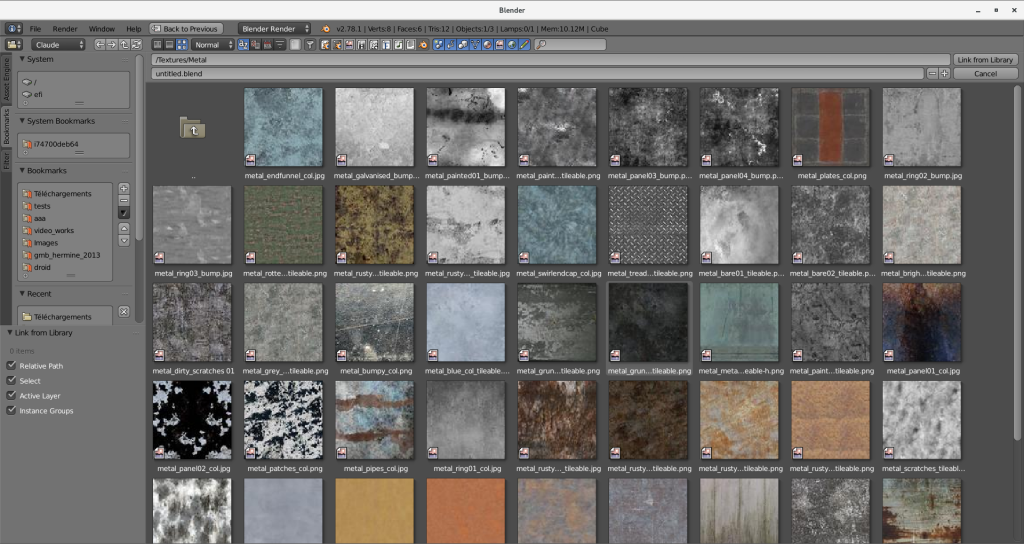Viewport: 1024px width, 544px height.
Task: Click the add bookmark plus button
Action: [x=124, y=188]
